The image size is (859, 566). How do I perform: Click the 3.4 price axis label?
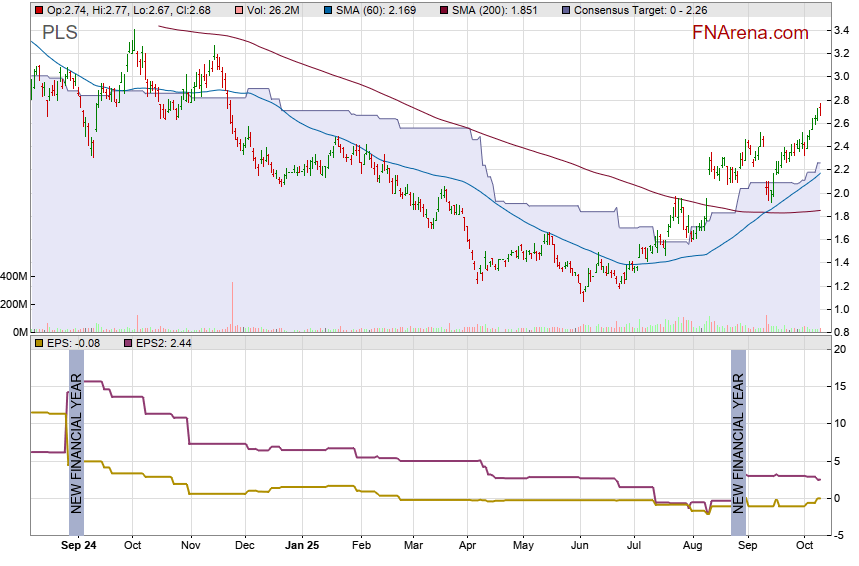tap(842, 31)
